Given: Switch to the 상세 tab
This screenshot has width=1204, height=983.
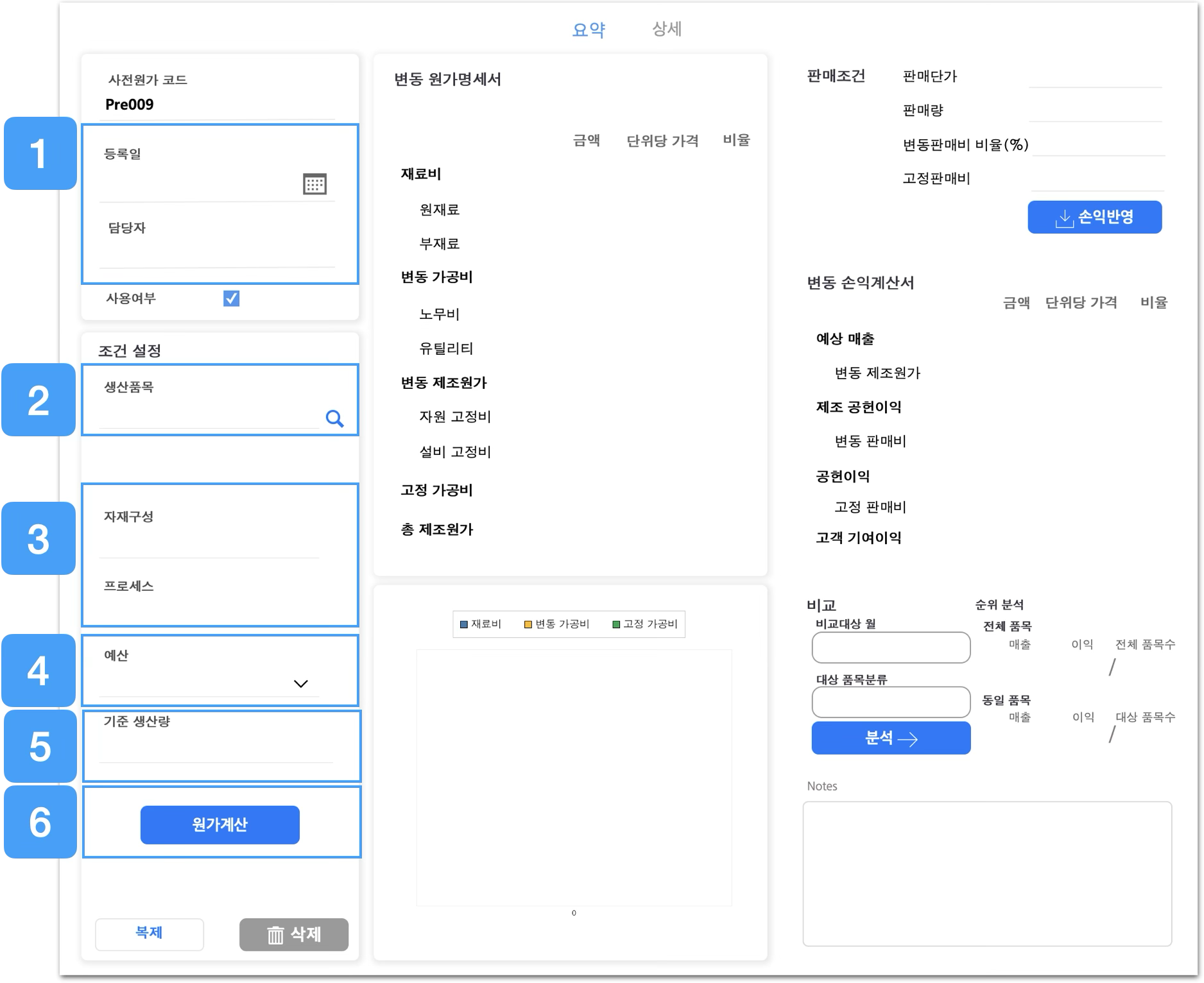Looking at the screenshot, I should pos(667,29).
